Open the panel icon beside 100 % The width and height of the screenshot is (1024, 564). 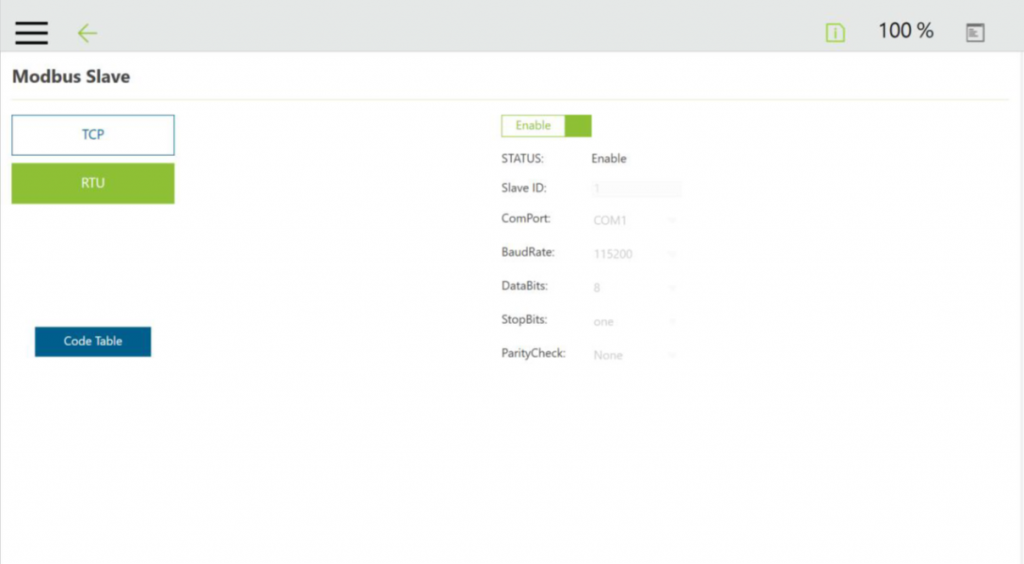tap(975, 33)
